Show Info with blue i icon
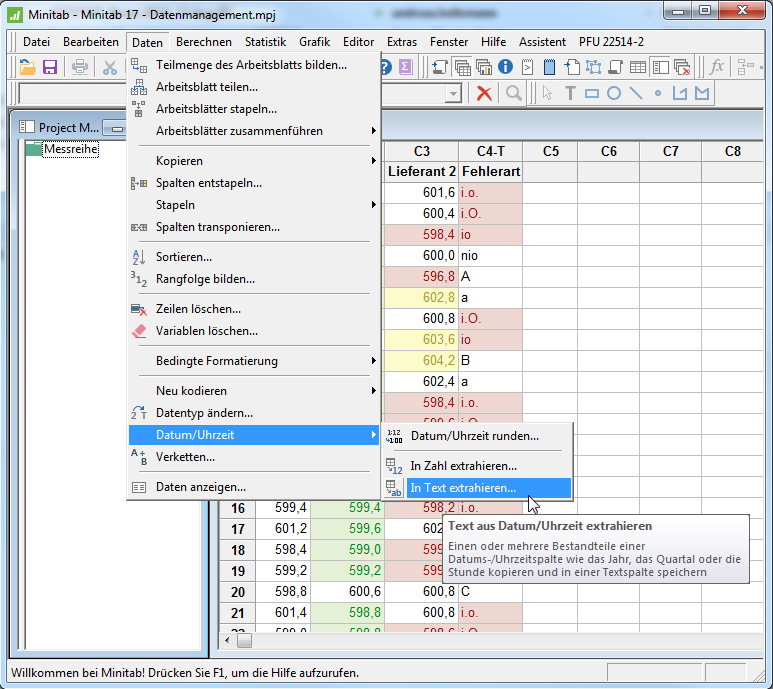 coord(505,67)
